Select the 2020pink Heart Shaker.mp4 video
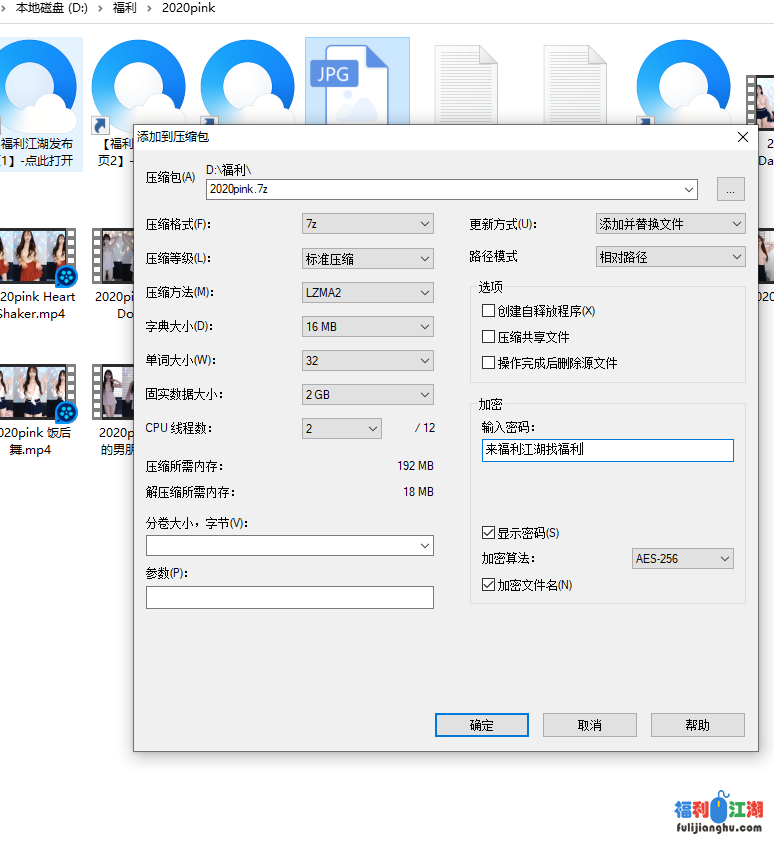This screenshot has width=774, height=843. 37,258
